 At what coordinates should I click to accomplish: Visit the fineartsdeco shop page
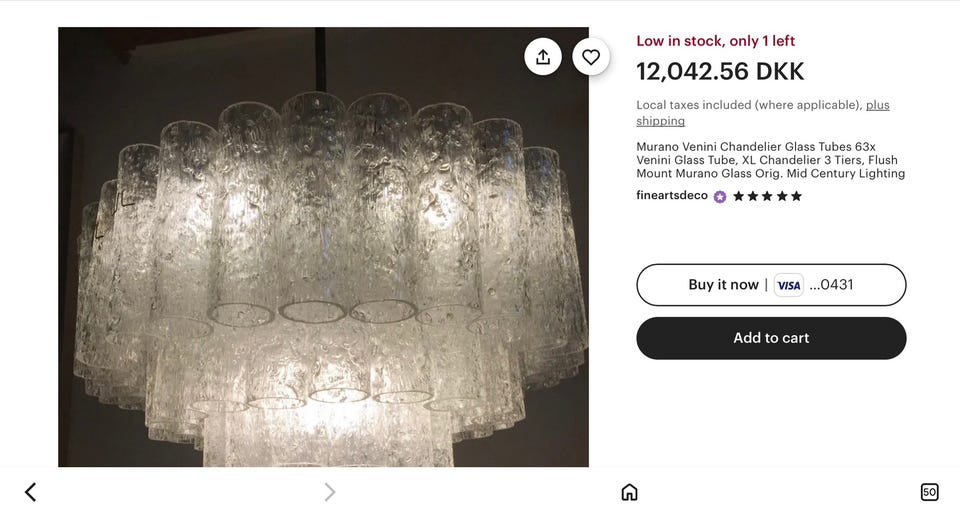(x=672, y=196)
